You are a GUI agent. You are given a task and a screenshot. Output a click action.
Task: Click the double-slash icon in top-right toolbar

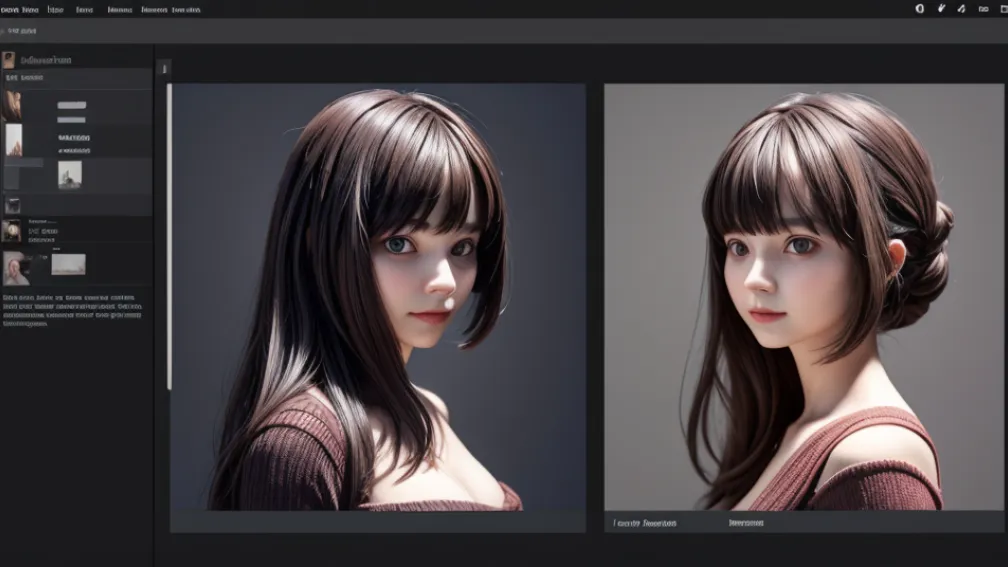[962, 9]
